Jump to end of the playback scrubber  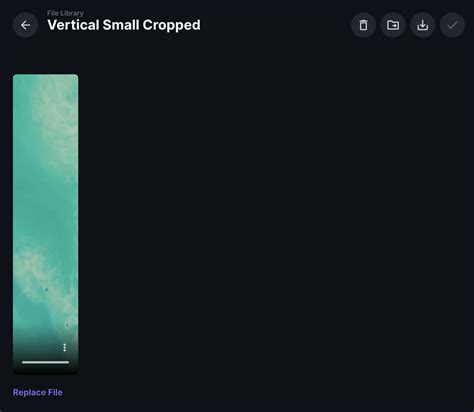point(68,362)
